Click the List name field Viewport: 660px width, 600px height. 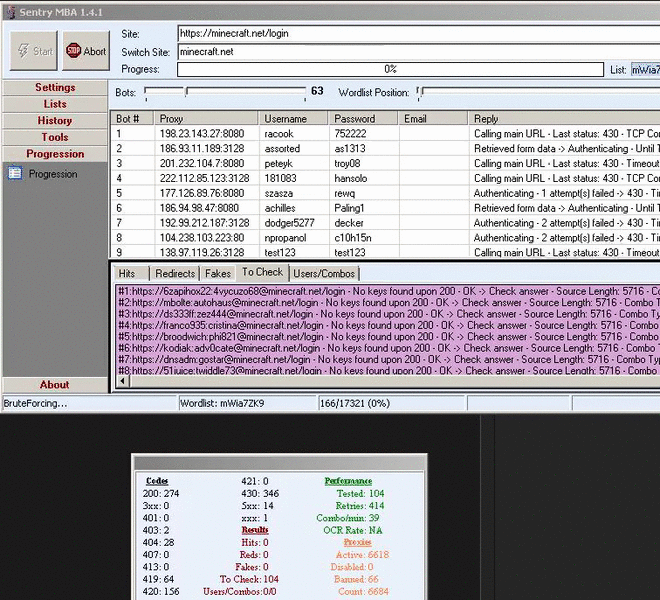(645, 69)
